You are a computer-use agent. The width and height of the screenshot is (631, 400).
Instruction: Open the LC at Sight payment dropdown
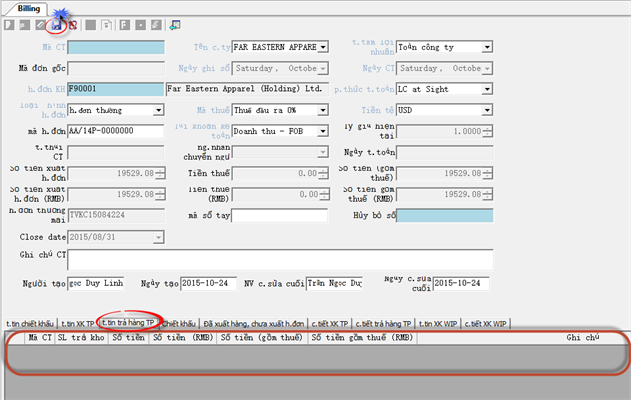pyautogui.click(x=487, y=89)
